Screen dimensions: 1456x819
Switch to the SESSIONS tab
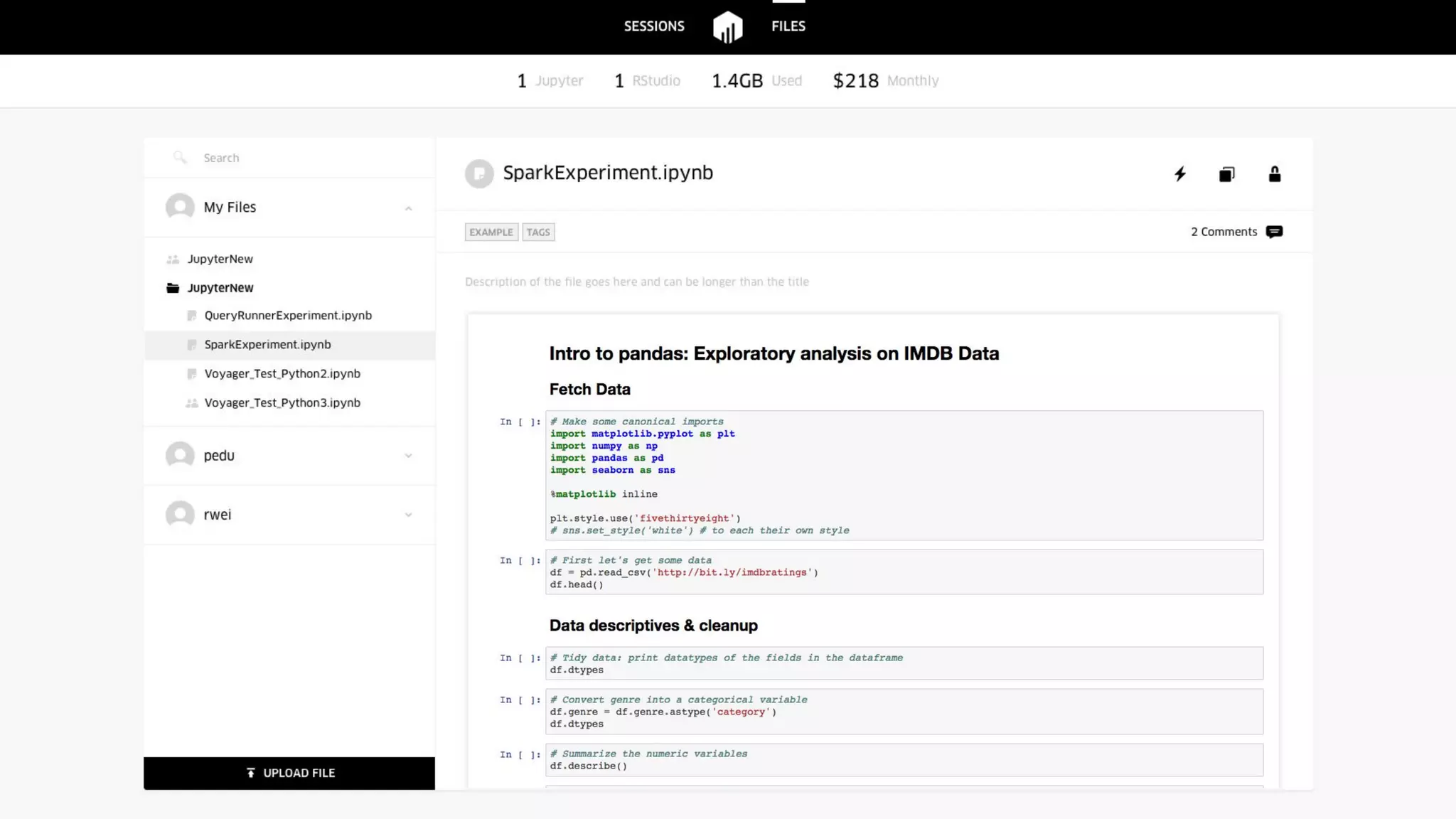(x=654, y=26)
